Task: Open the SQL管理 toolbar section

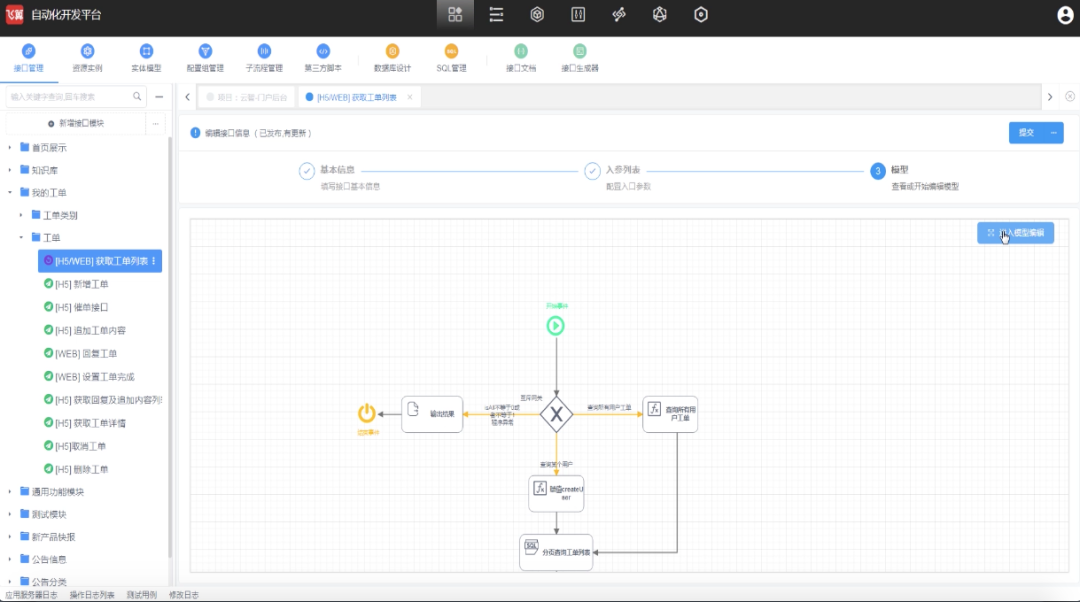Action: tap(451, 58)
